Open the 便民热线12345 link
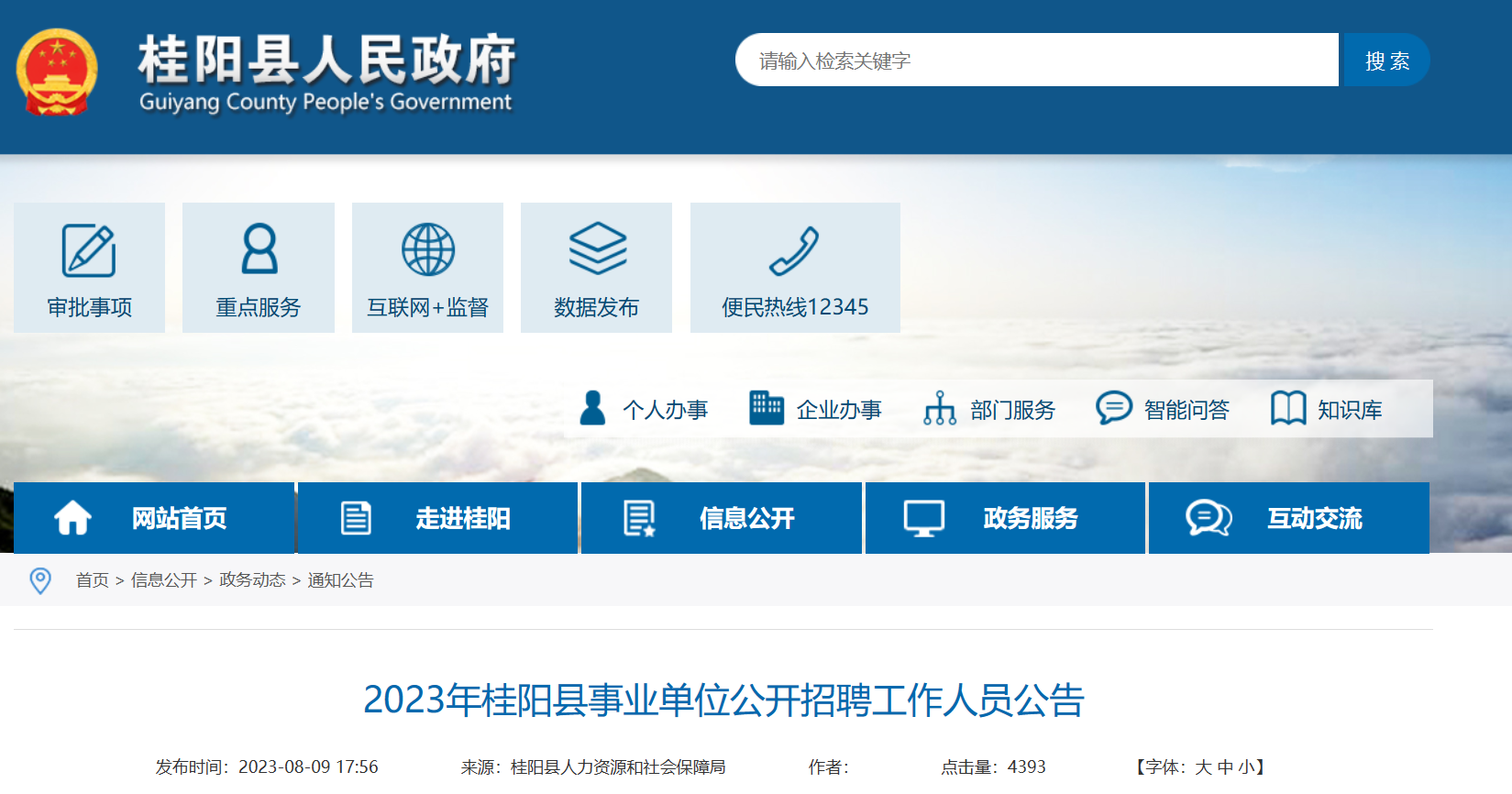The image size is (1512, 794). coord(795,268)
